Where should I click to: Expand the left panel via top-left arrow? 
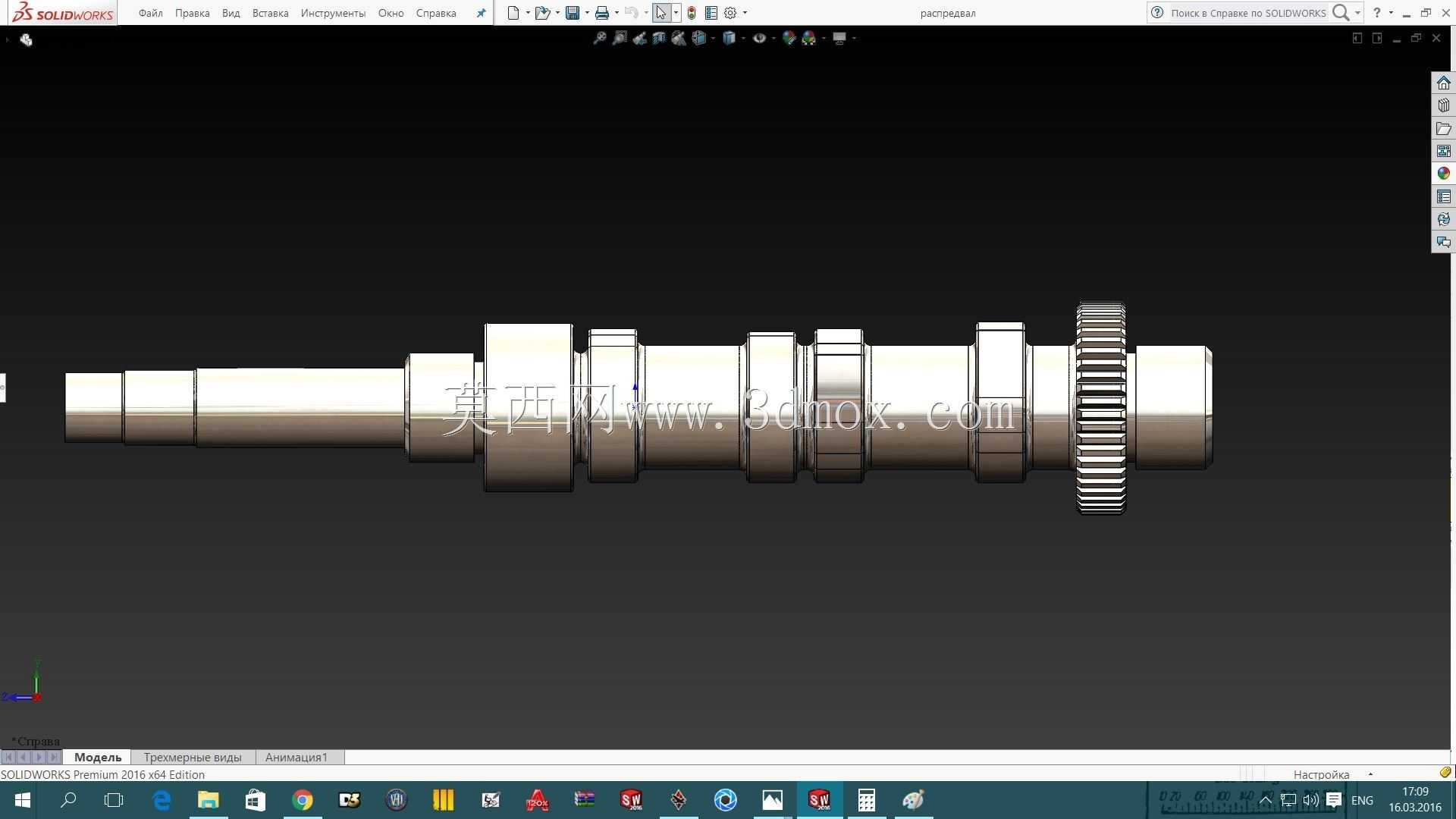[7, 39]
